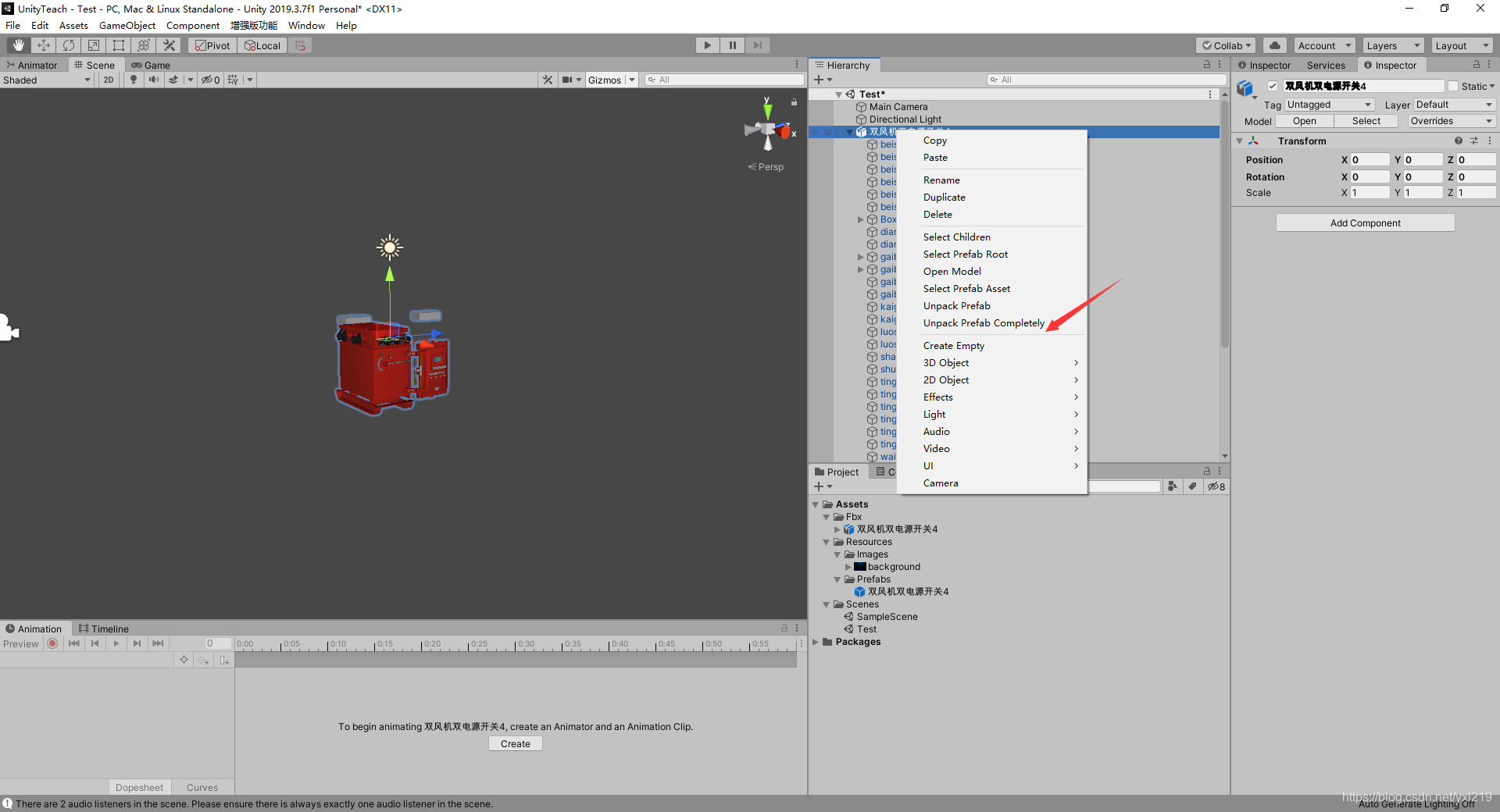Click Open next to Model in Inspector
Screen dimensions: 1500x812
coord(1304,121)
